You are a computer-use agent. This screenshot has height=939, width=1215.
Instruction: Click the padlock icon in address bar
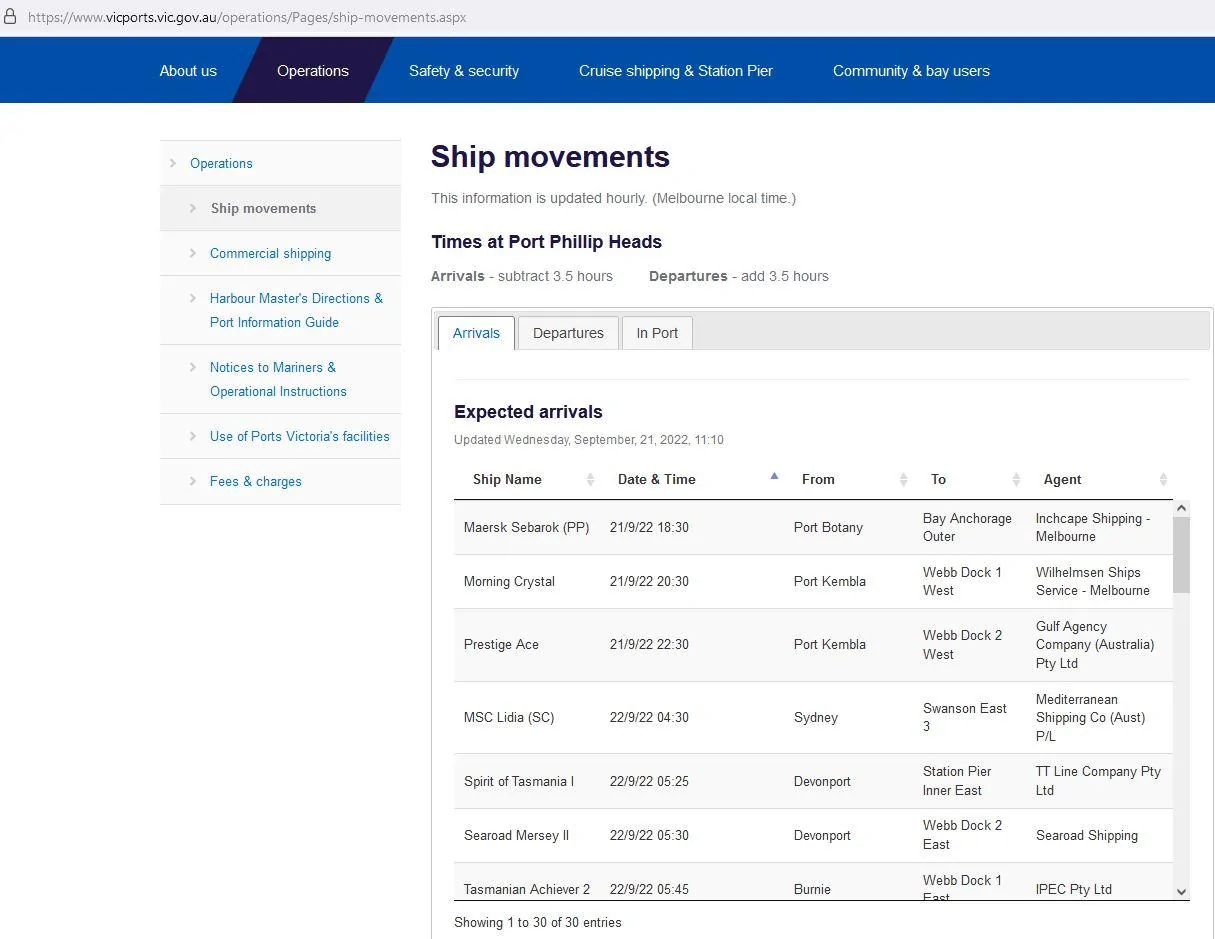click(x=11, y=17)
